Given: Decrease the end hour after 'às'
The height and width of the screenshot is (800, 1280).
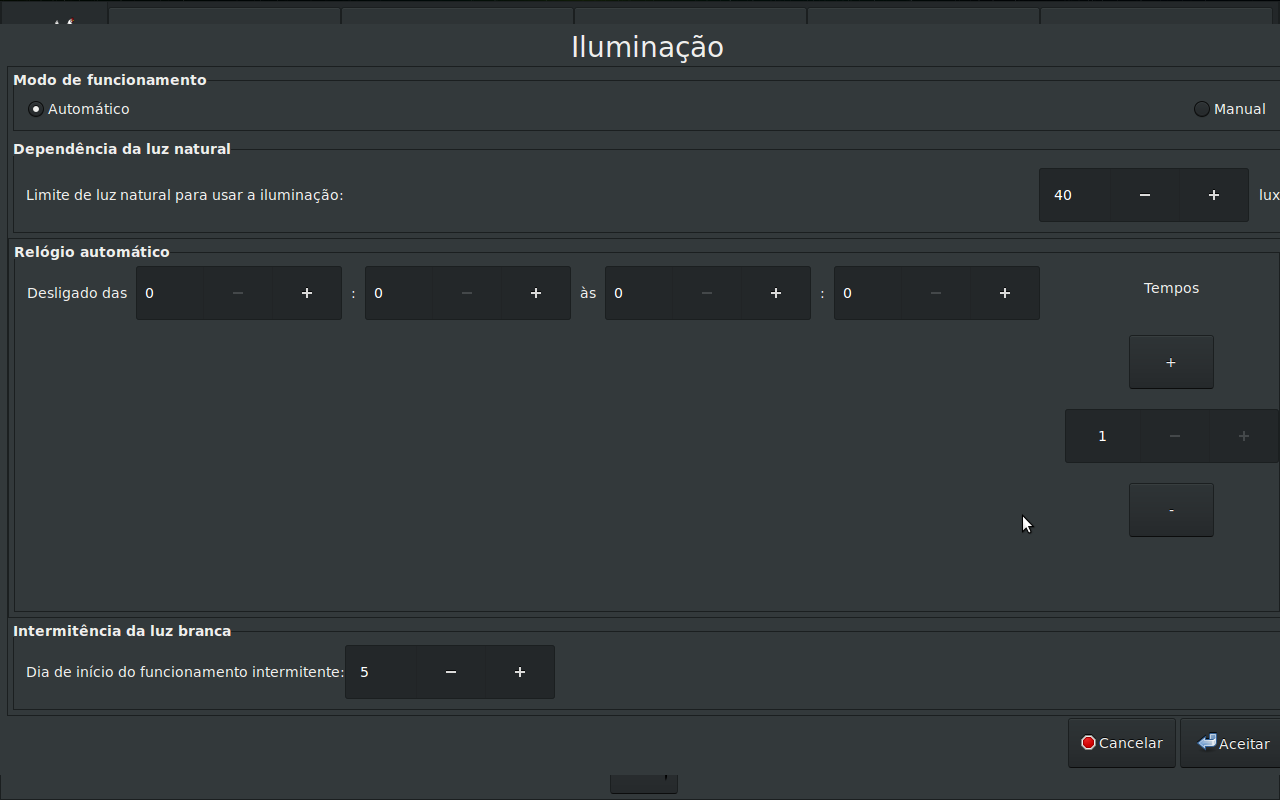Looking at the screenshot, I should click(707, 293).
